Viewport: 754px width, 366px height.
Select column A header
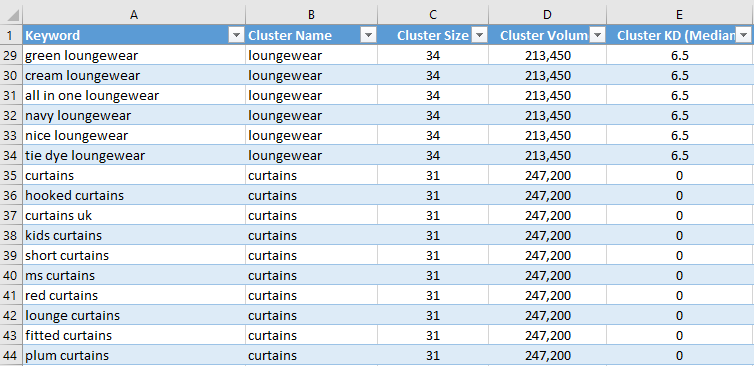click(134, 15)
